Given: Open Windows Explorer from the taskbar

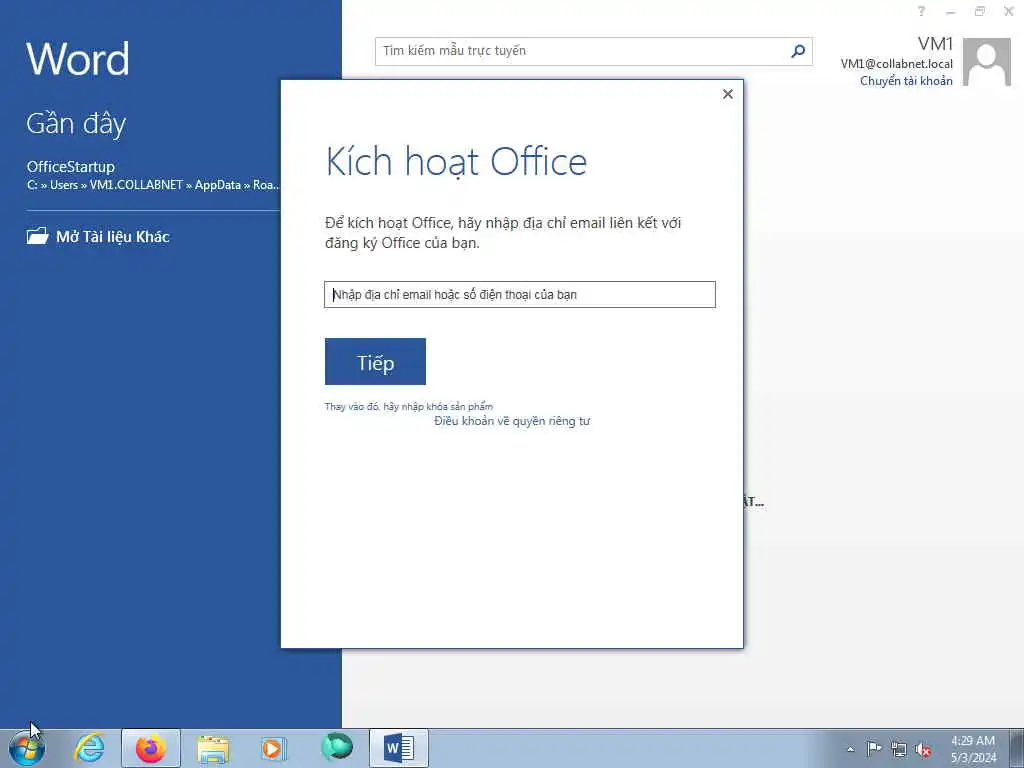Looking at the screenshot, I should (213, 749).
